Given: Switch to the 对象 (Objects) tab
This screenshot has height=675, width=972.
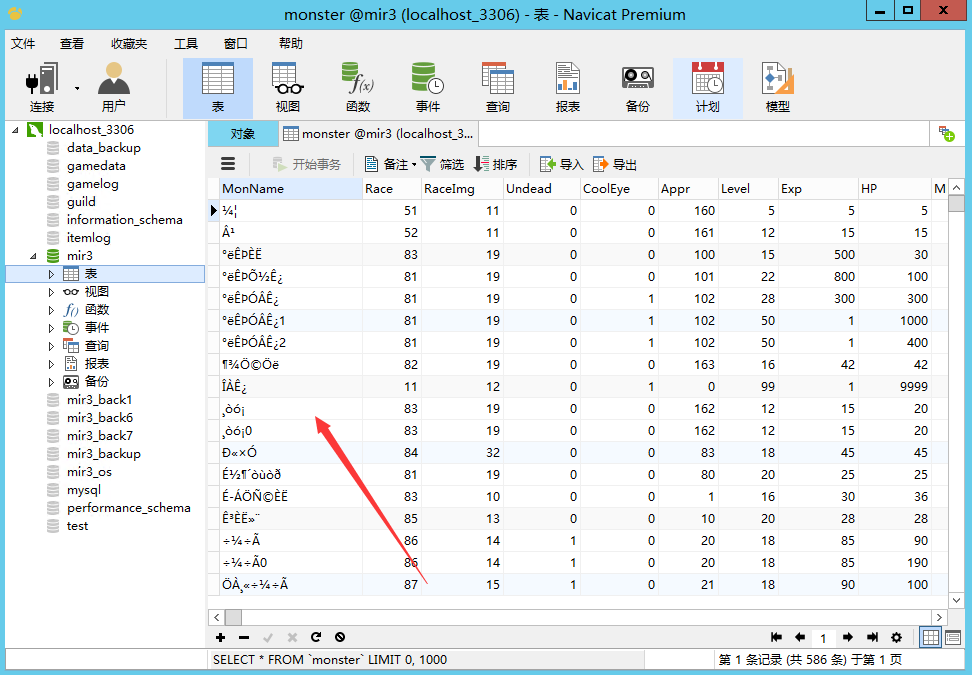Looking at the screenshot, I should tap(242, 133).
